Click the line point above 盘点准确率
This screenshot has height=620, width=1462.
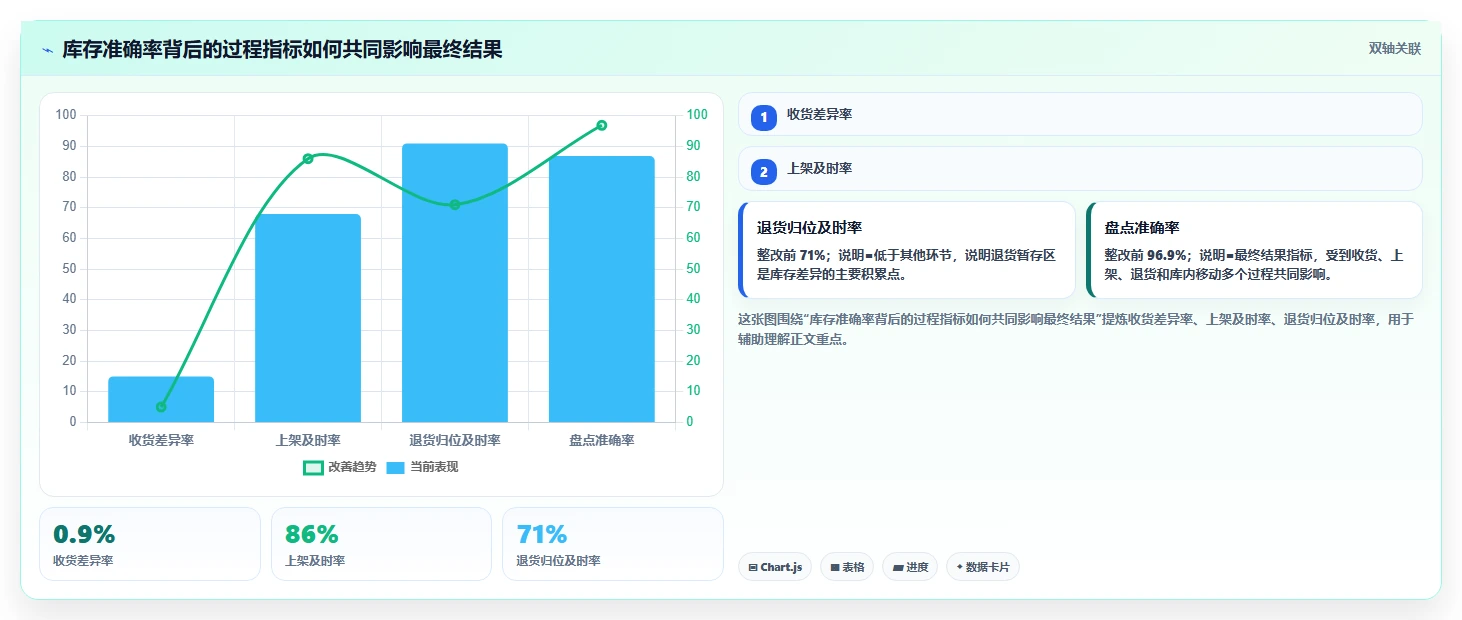point(602,125)
